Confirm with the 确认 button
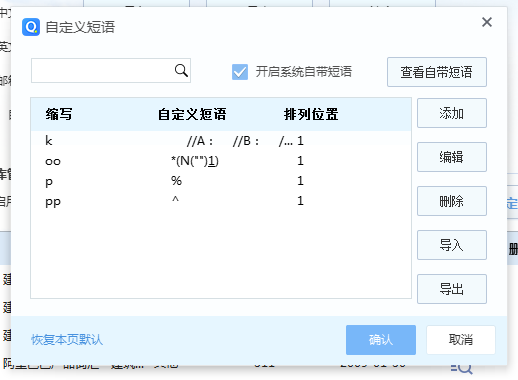The image size is (518, 380). [x=381, y=340]
